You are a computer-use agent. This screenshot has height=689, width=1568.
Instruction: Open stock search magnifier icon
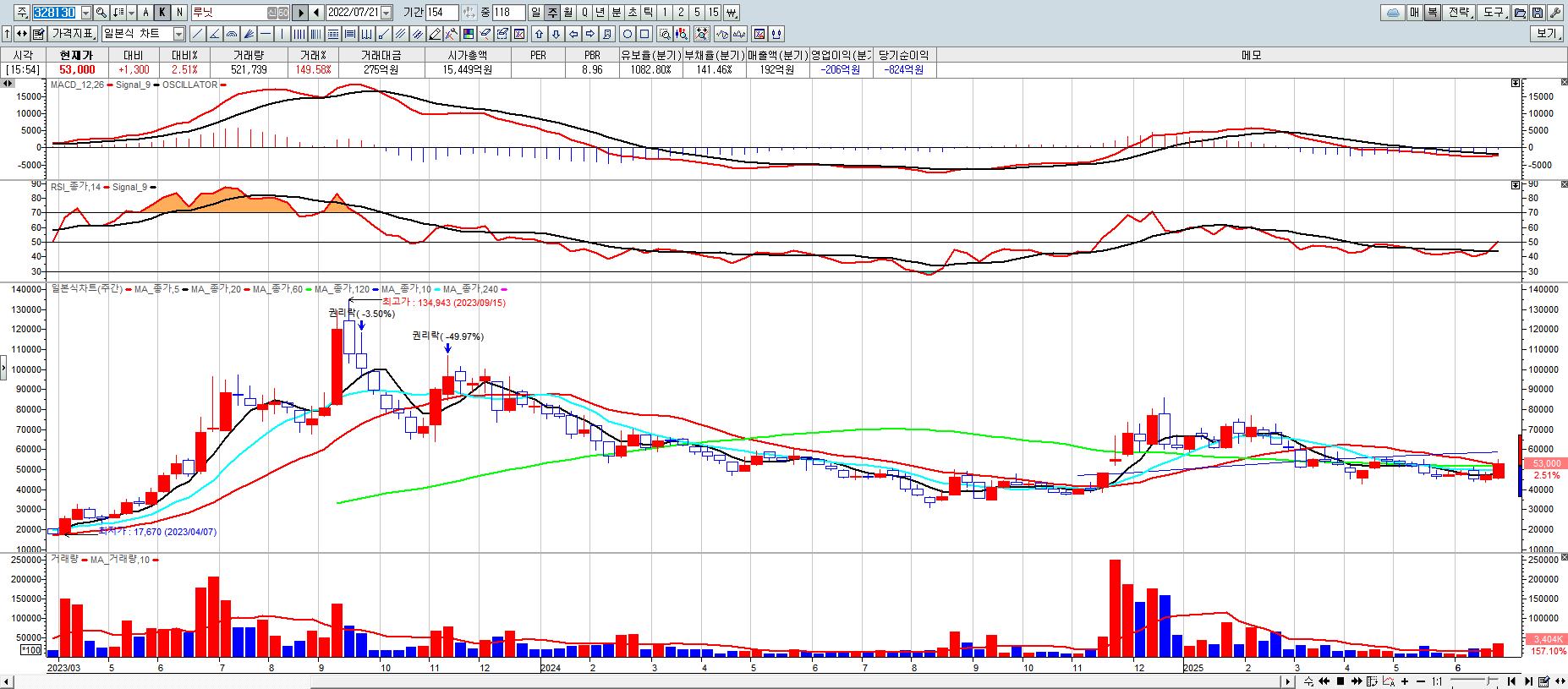click(x=101, y=13)
